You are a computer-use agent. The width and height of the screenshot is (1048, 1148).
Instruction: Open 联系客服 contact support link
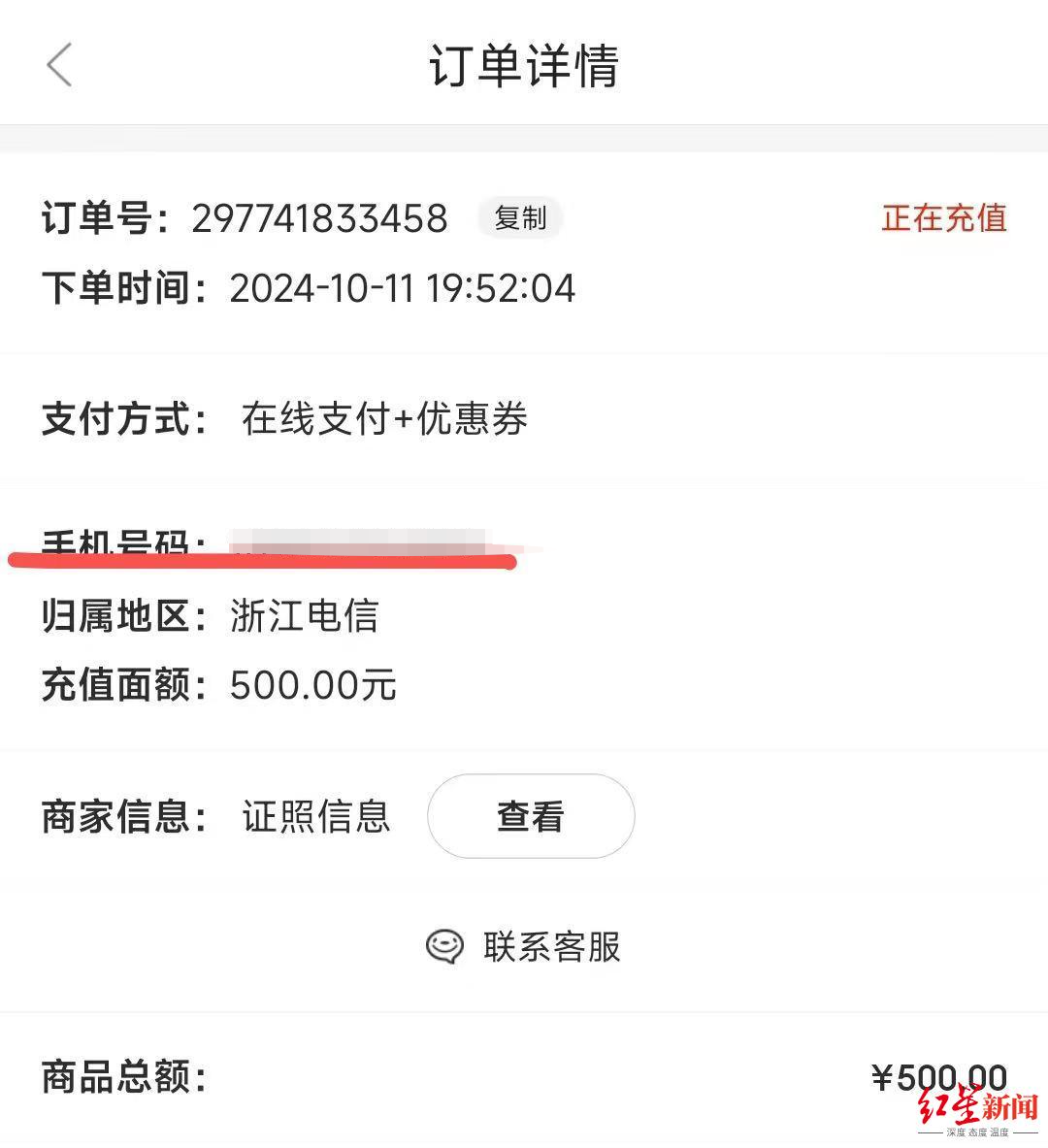[x=551, y=947]
